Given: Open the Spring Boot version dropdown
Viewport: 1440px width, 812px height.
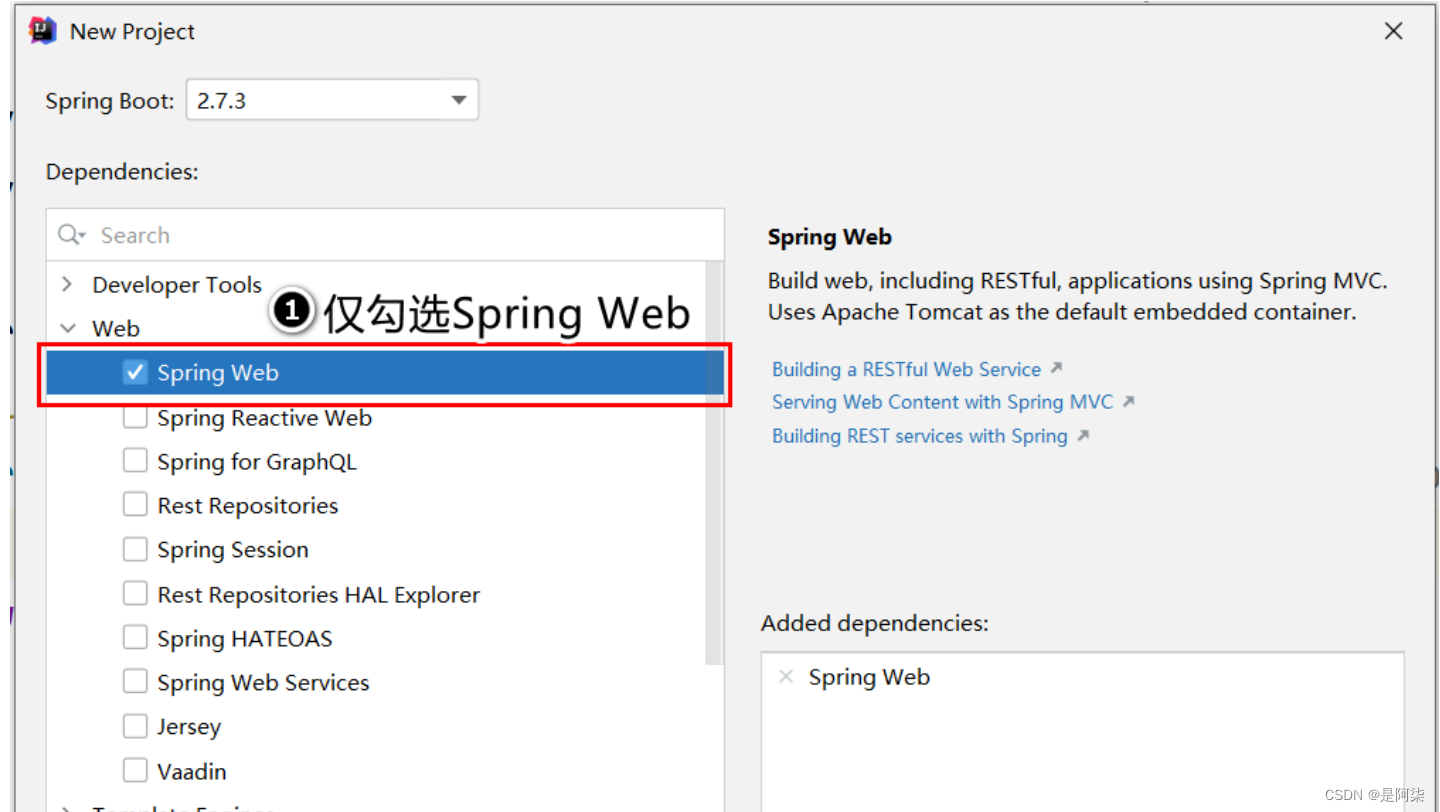Looking at the screenshot, I should click(x=332, y=100).
